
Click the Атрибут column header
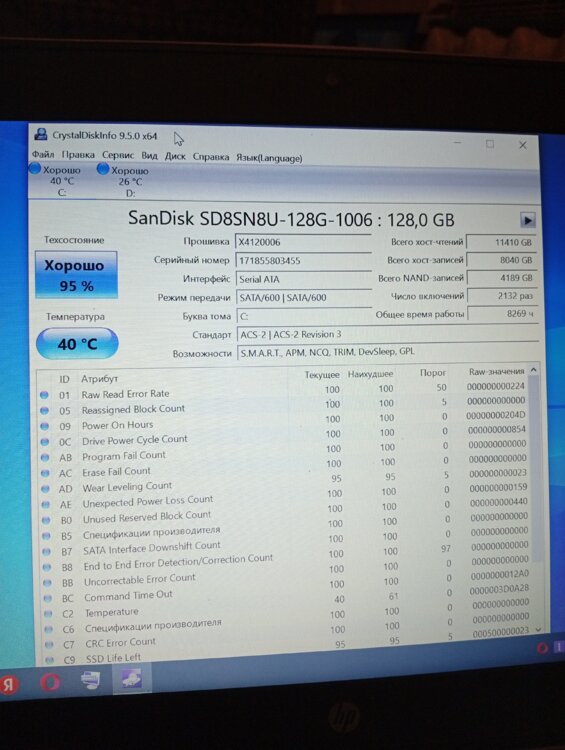click(99, 378)
